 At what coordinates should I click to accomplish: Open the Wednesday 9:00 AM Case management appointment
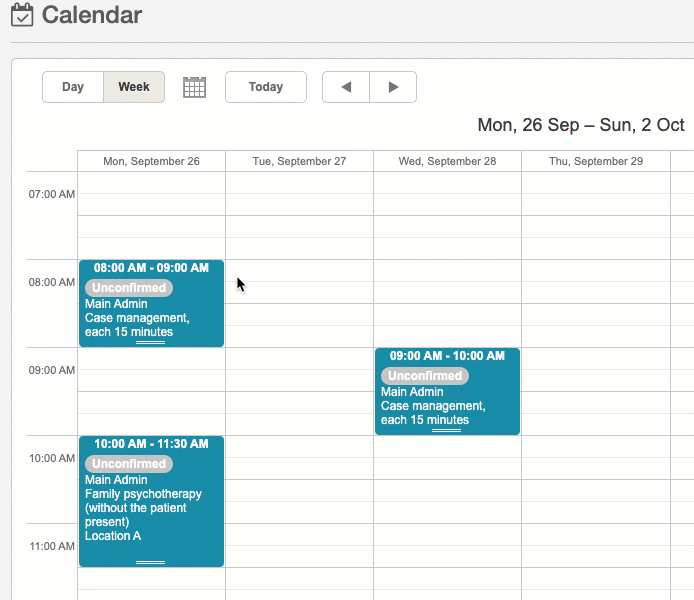click(x=447, y=406)
